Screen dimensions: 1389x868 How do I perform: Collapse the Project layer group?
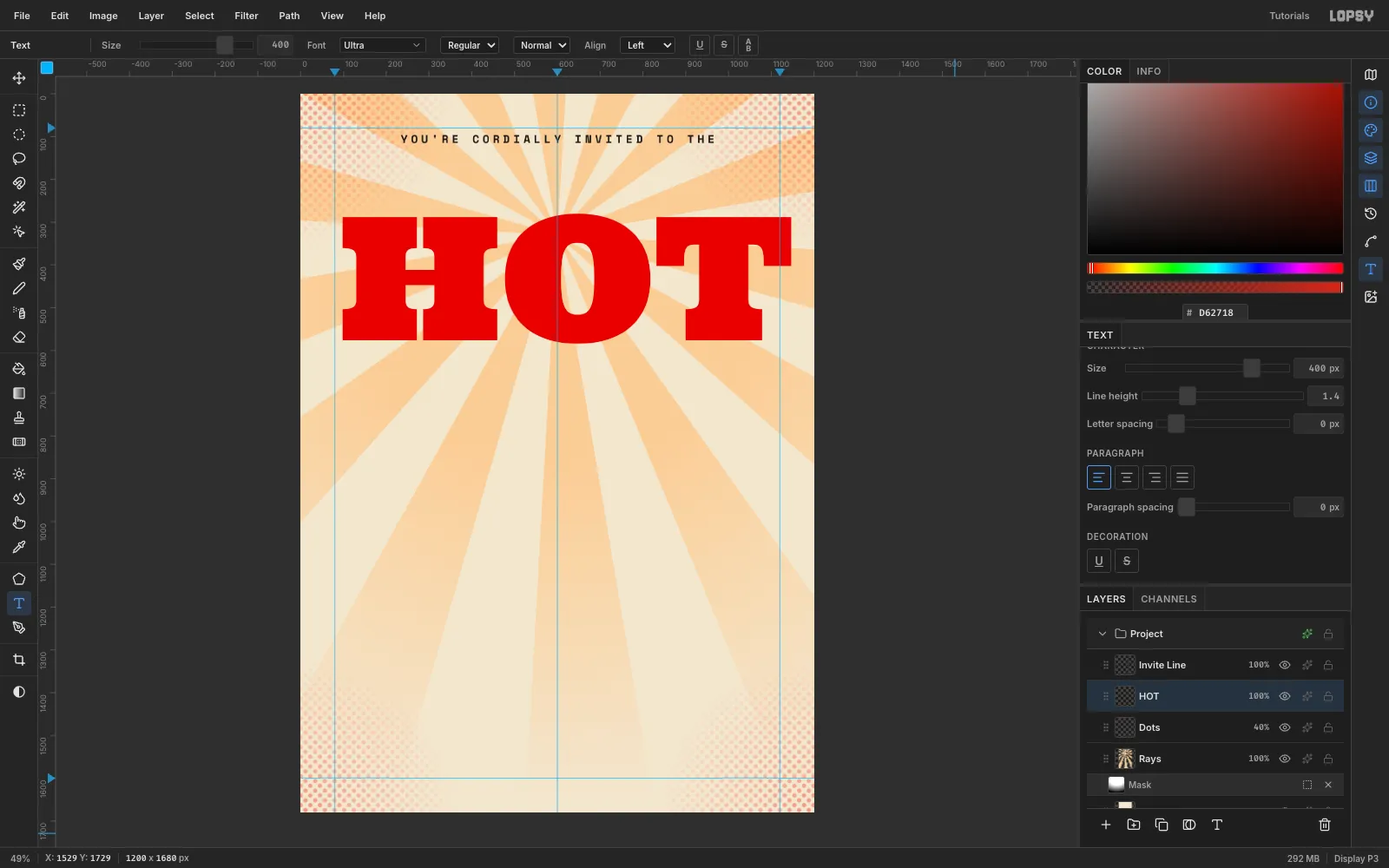(1103, 634)
